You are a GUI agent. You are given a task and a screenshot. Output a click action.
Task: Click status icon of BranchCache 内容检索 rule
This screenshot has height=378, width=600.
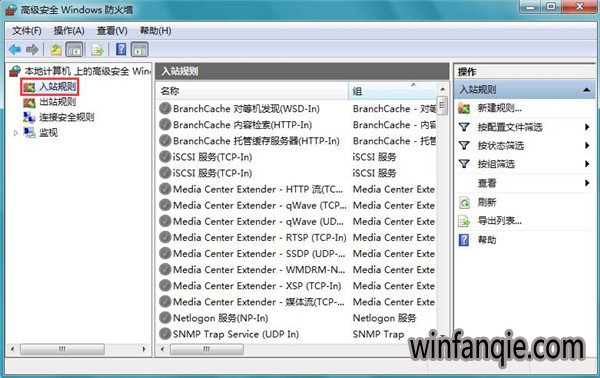[x=165, y=125]
